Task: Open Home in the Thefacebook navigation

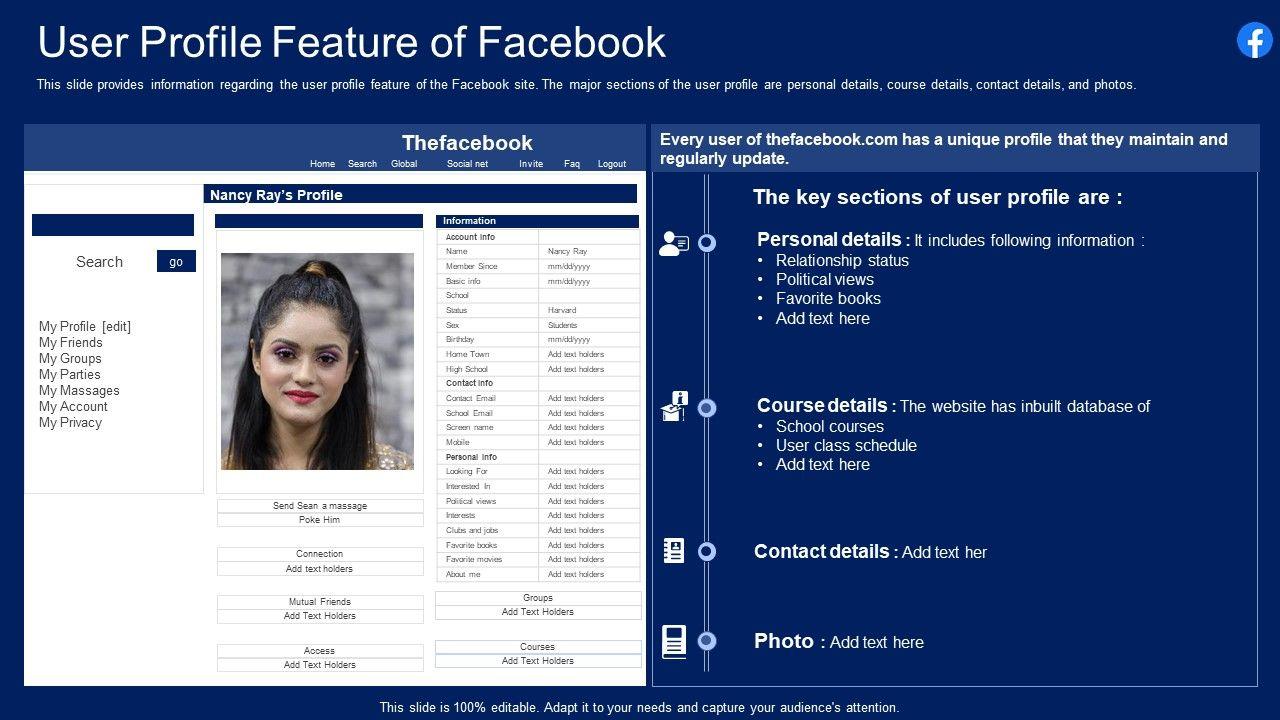Action: pos(322,164)
